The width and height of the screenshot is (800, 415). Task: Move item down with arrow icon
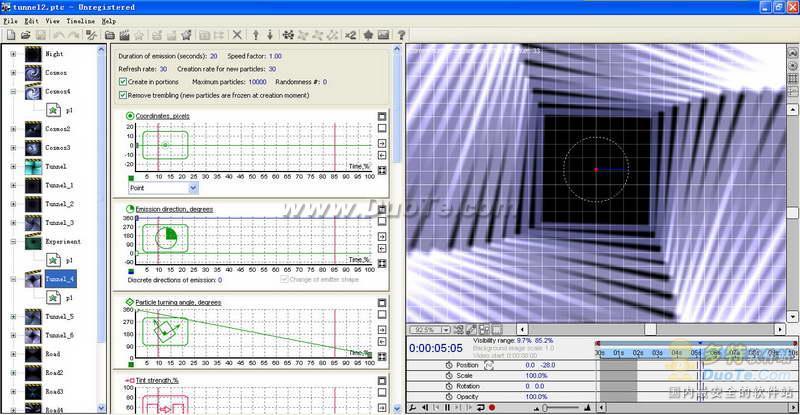(270, 35)
